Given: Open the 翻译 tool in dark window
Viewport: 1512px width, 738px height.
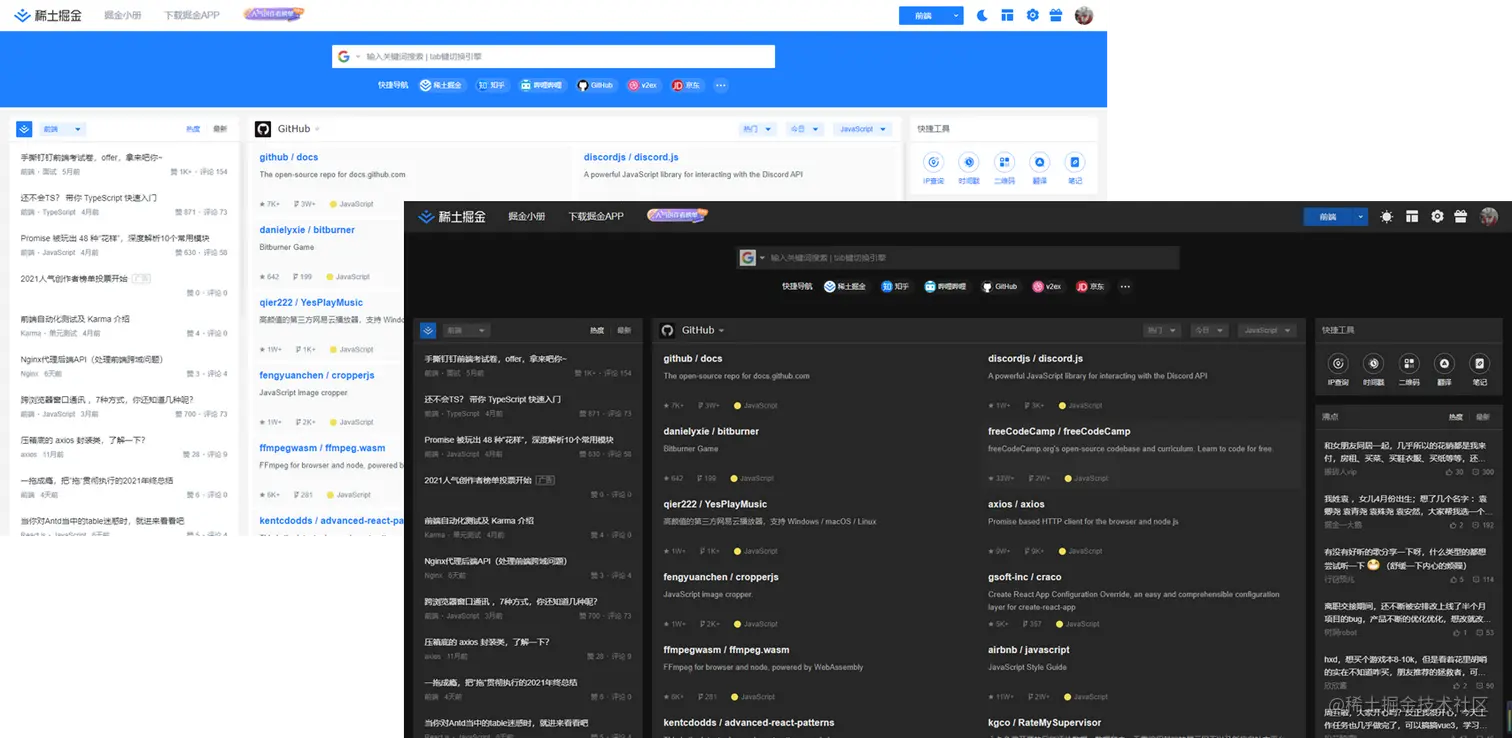Looking at the screenshot, I should [1444, 369].
